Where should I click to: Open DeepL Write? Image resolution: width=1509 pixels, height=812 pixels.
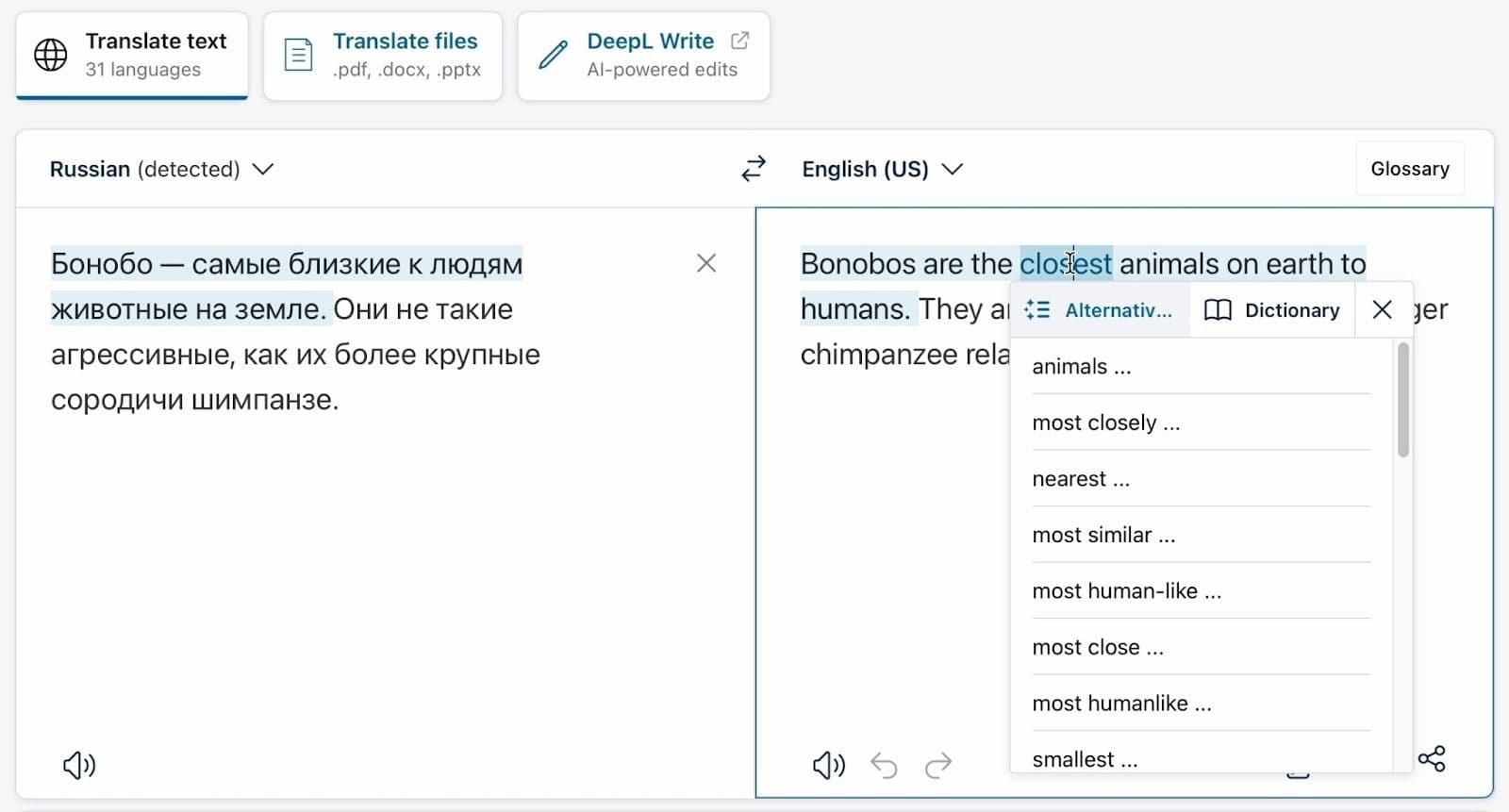[643, 55]
